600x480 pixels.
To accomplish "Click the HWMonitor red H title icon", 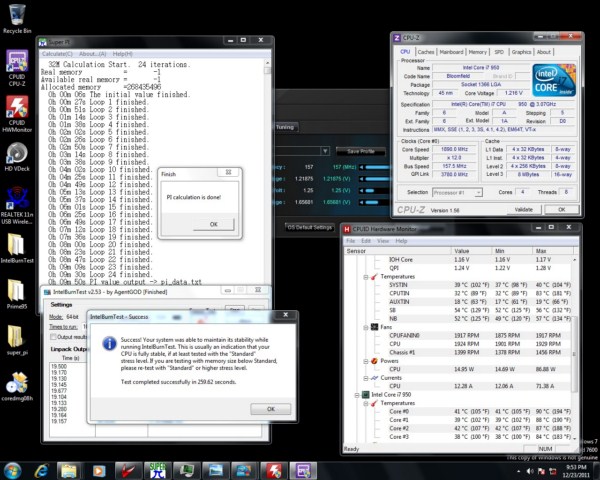I will 347,229.
